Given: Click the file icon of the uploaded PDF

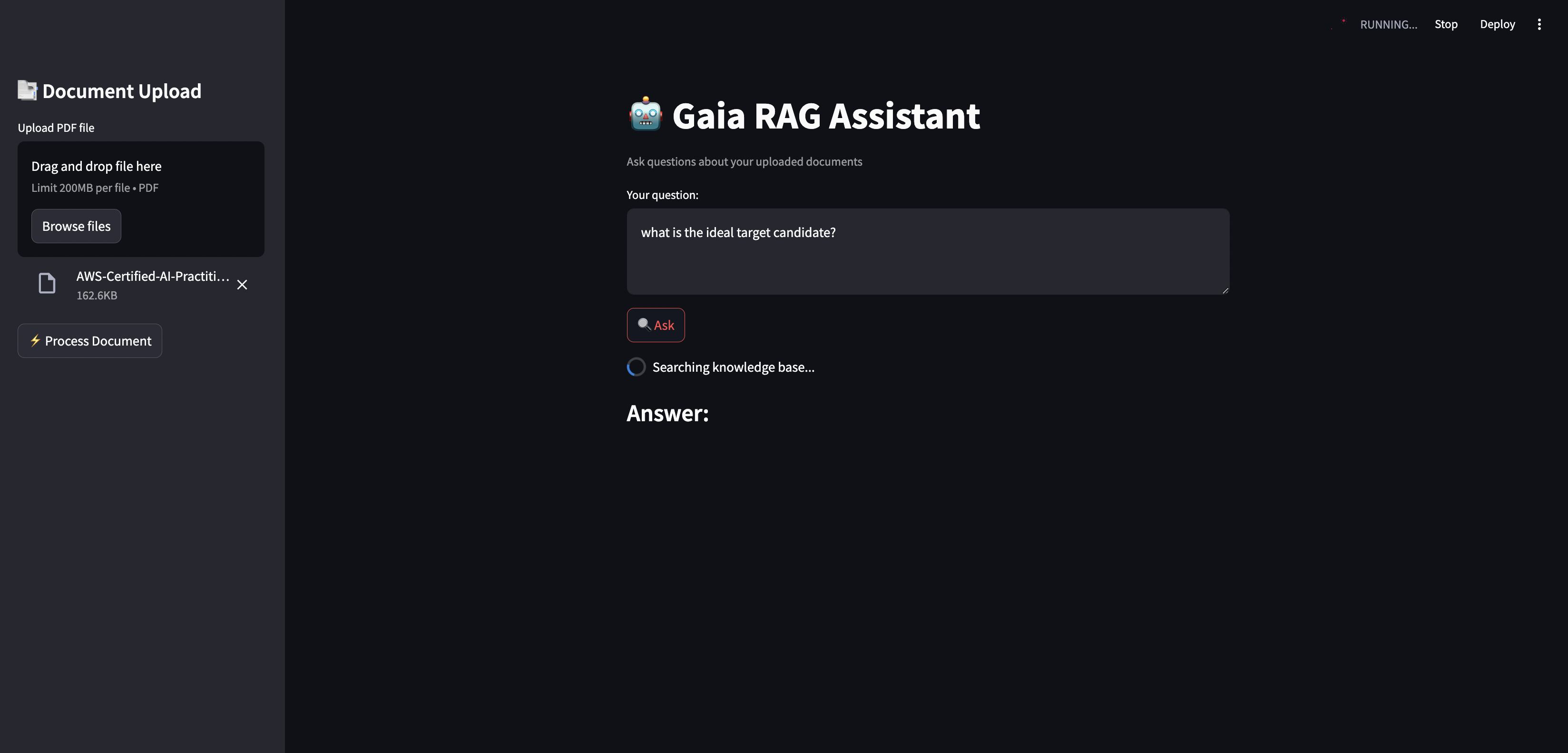Looking at the screenshot, I should 47,283.
